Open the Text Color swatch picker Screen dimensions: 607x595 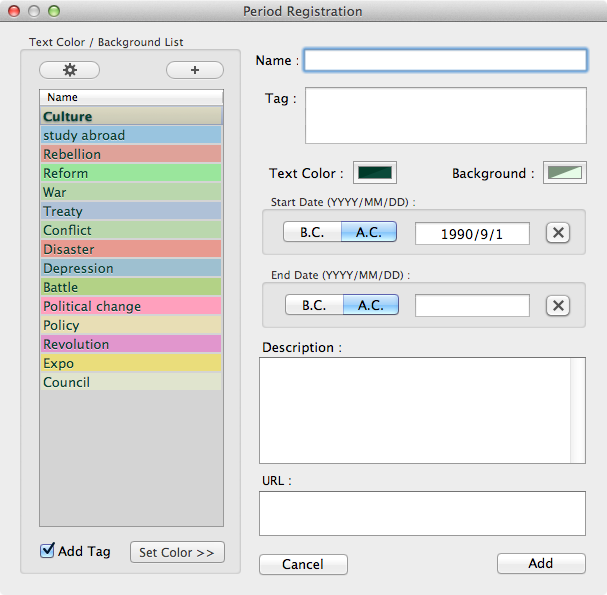375,173
